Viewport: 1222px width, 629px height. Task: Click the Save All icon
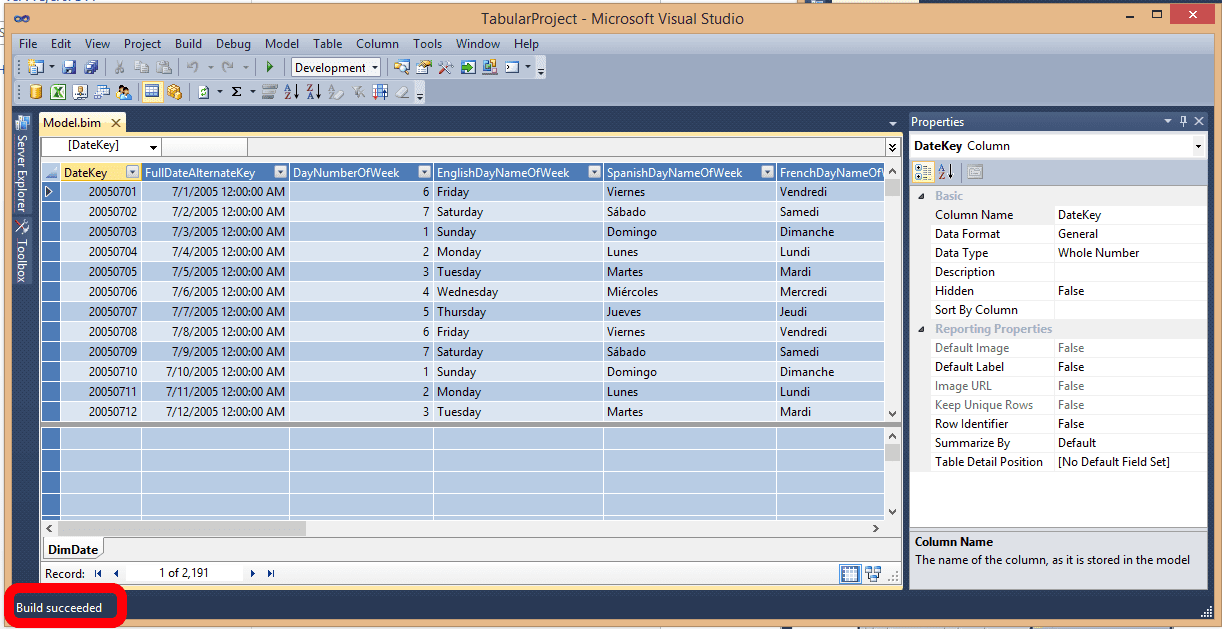click(x=91, y=68)
